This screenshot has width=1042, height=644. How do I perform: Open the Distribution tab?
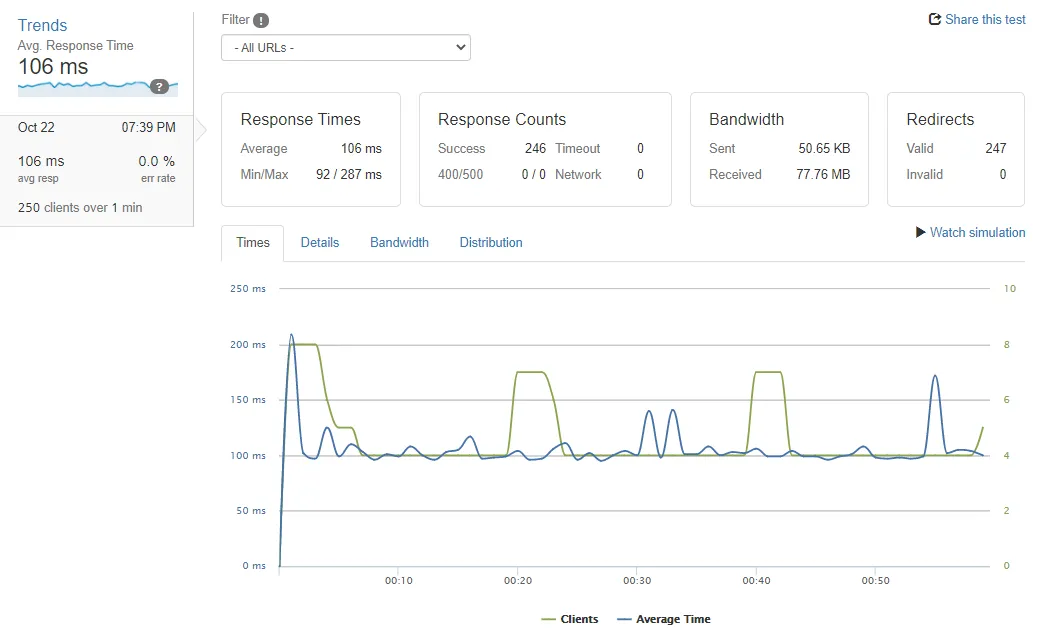pyautogui.click(x=491, y=242)
